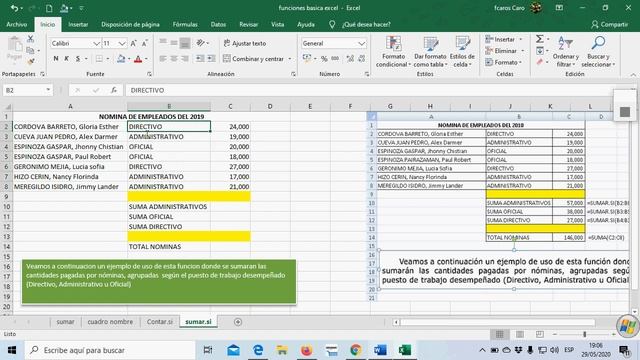
Task: Click the text orientation icon
Action: 200,42
